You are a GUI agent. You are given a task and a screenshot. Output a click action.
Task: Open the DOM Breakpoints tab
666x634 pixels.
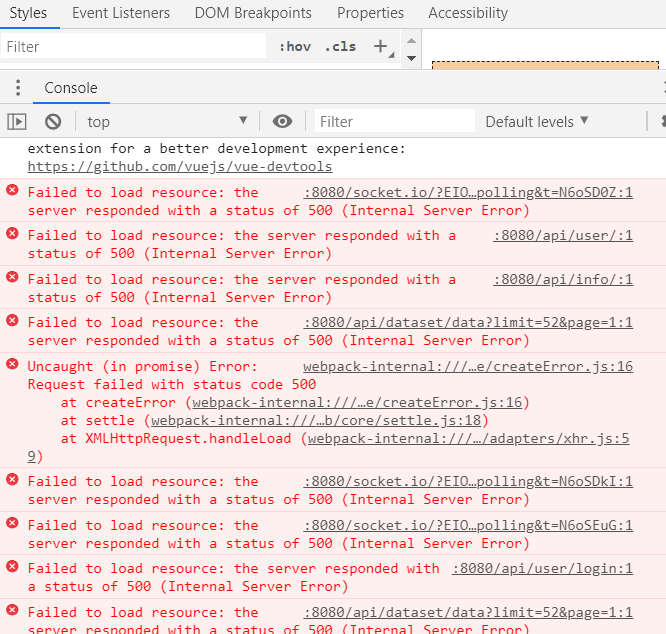[x=253, y=13]
